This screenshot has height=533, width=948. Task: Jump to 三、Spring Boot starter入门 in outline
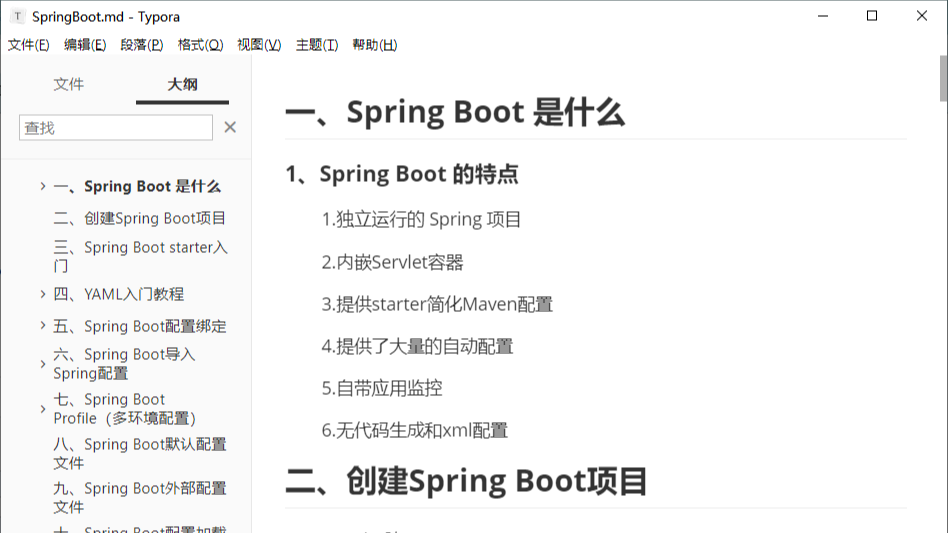click(x=140, y=256)
